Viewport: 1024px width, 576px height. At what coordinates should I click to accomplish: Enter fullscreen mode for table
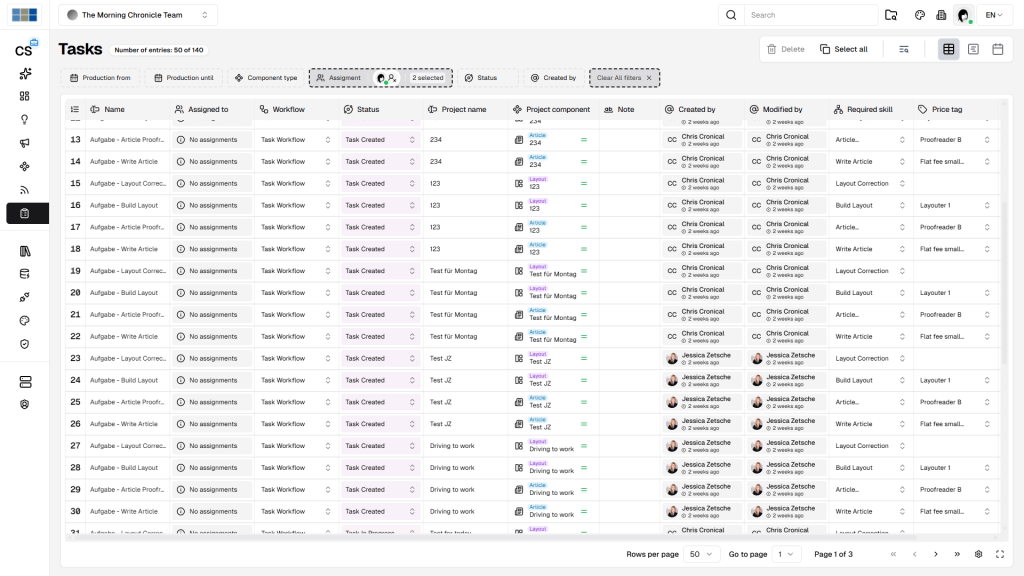(x=1000, y=554)
